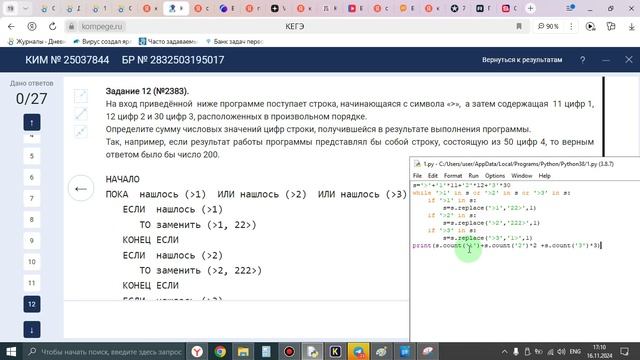640x360 pixels.
Task: Go back with the browser back arrow
Action: (x=11, y=27)
